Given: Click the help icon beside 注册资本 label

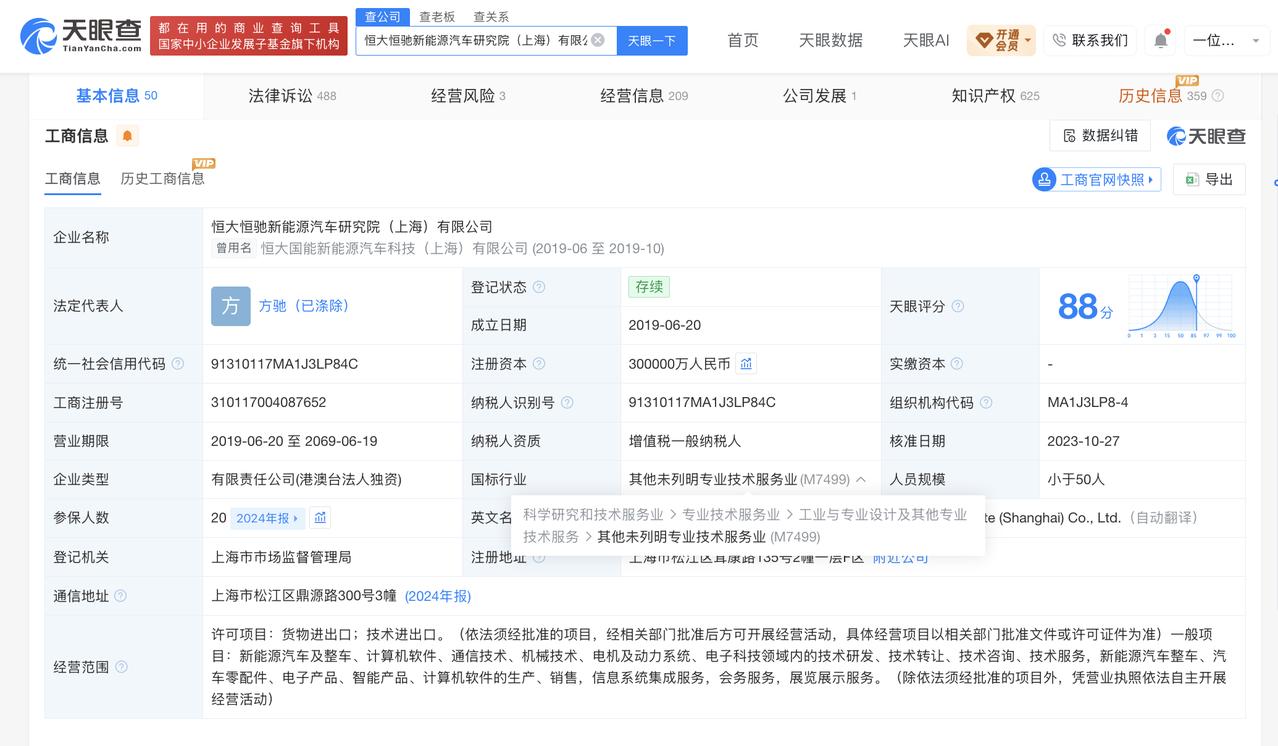Looking at the screenshot, I should [539, 364].
